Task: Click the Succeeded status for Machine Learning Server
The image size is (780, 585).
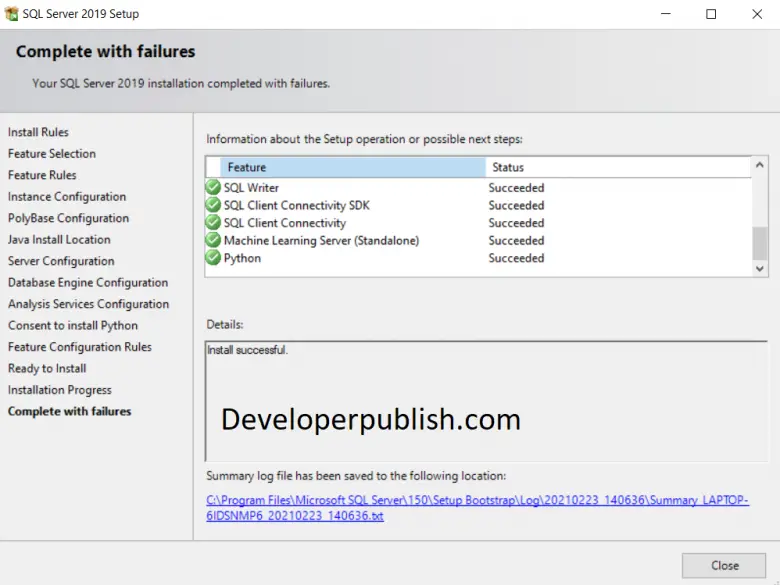Action: point(516,240)
